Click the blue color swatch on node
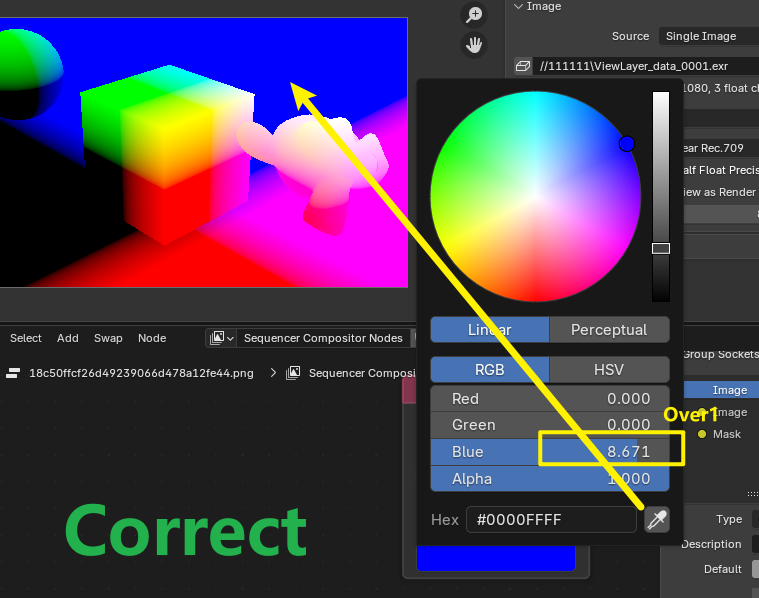This screenshot has height=598, width=759. click(x=496, y=558)
